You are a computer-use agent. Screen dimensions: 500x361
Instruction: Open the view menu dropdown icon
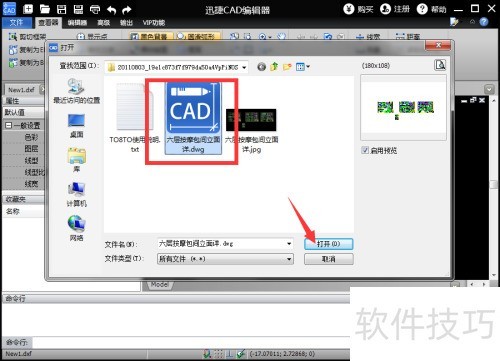pyautogui.click(x=303, y=67)
